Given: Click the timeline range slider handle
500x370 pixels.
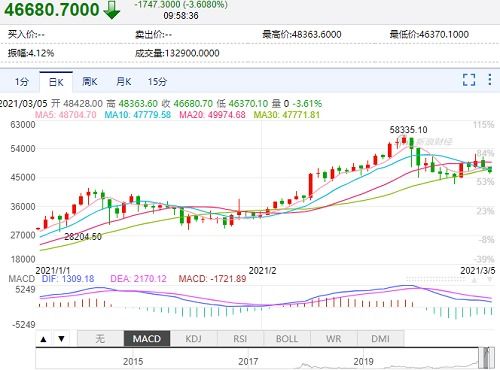Looking at the screenshot, I should tap(487, 358).
